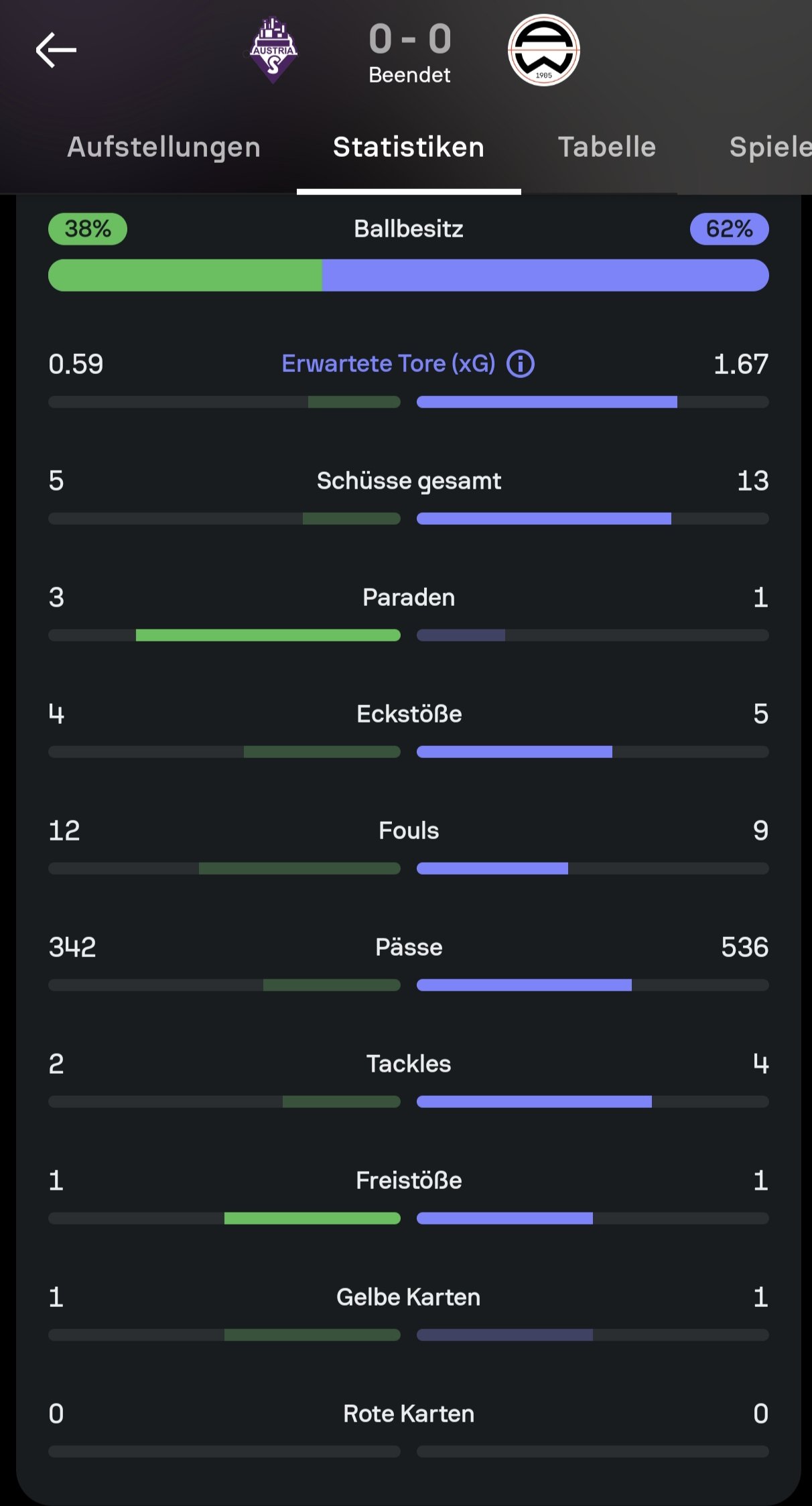Open the Tabelle tab

coord(607,147)
